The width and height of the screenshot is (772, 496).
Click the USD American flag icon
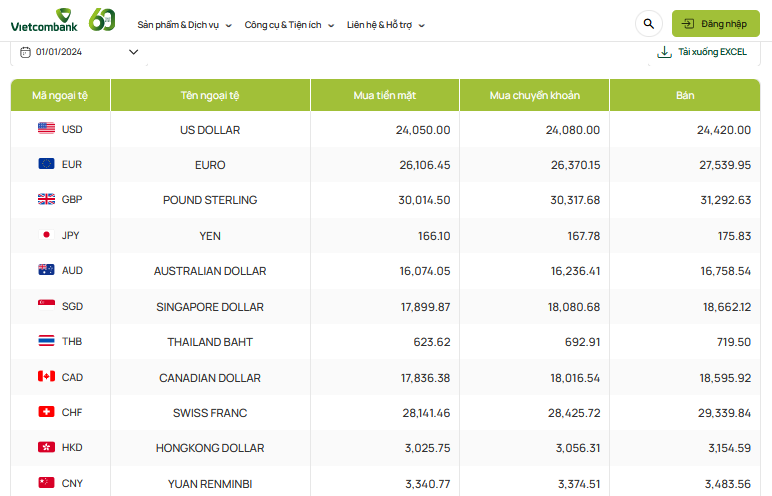46,129
